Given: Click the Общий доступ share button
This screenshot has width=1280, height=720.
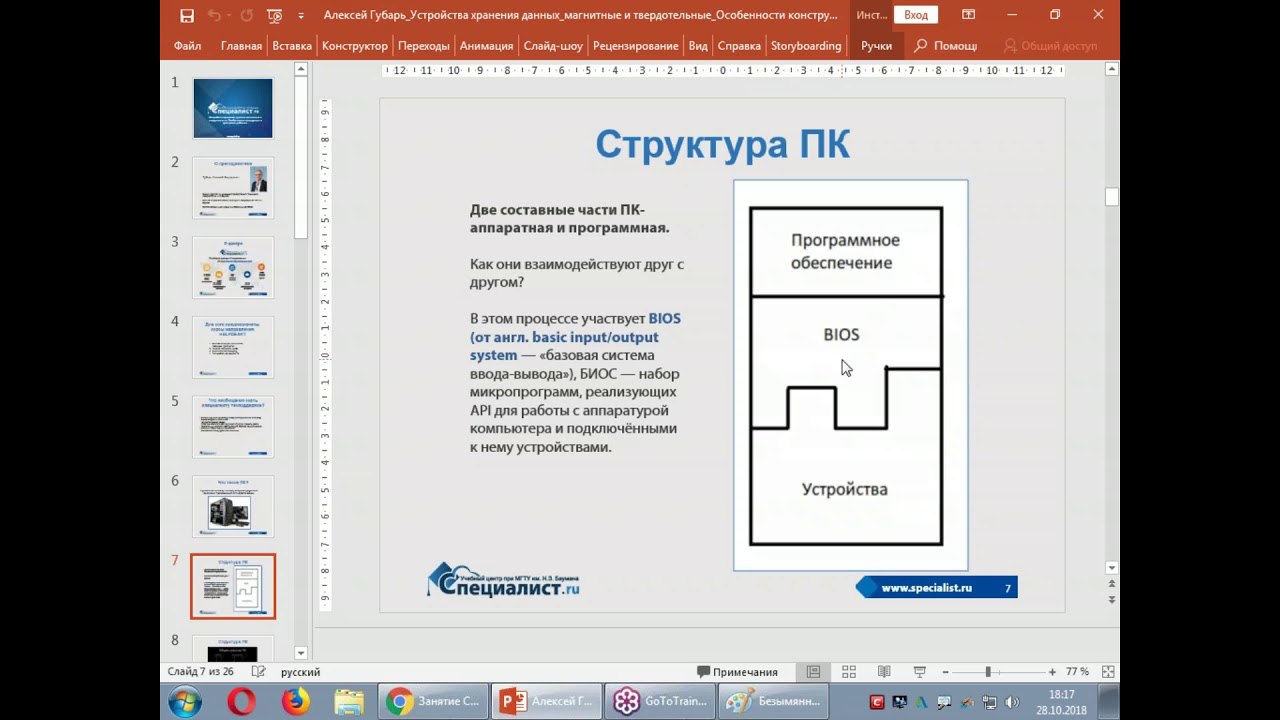Looking at the screenshot, I should coord(1050,46).
